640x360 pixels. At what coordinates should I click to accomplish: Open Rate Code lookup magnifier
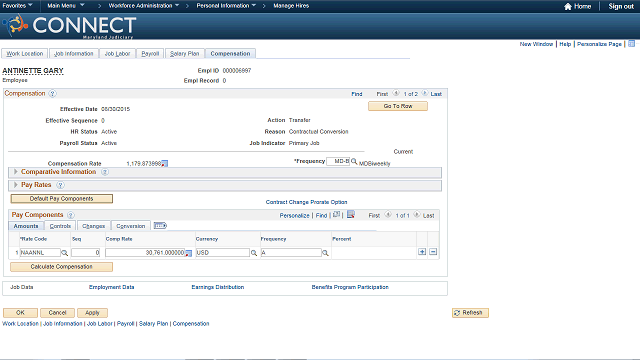(64, 253)
